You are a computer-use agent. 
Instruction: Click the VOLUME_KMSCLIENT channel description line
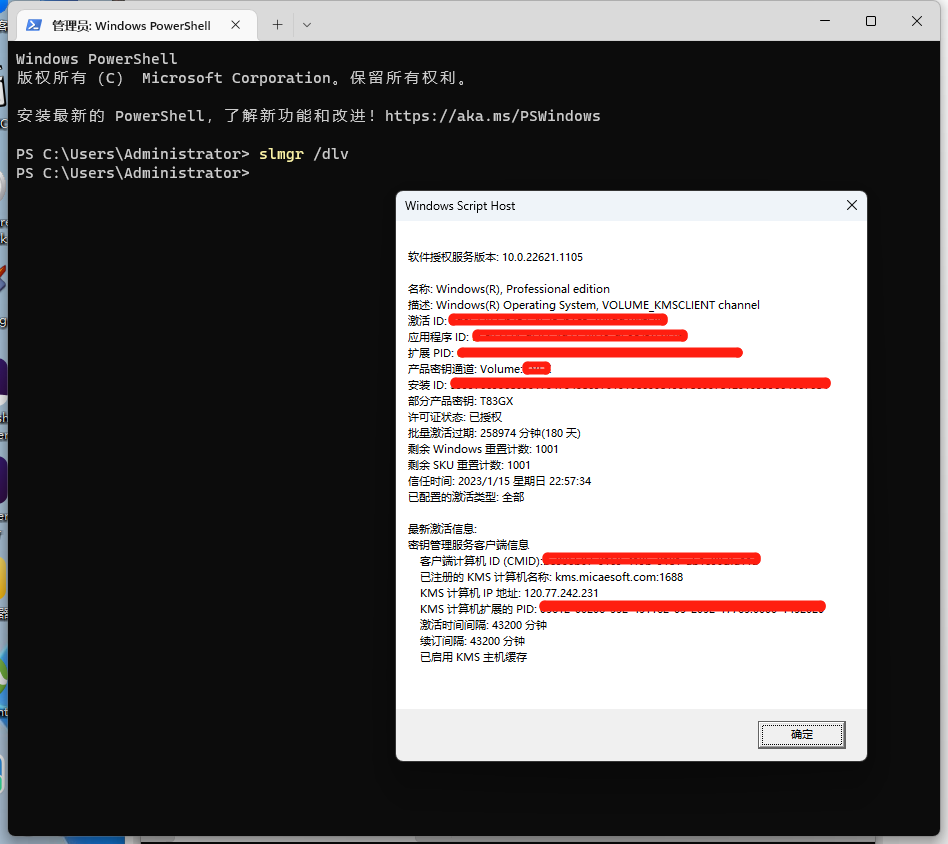click(583, 305)
